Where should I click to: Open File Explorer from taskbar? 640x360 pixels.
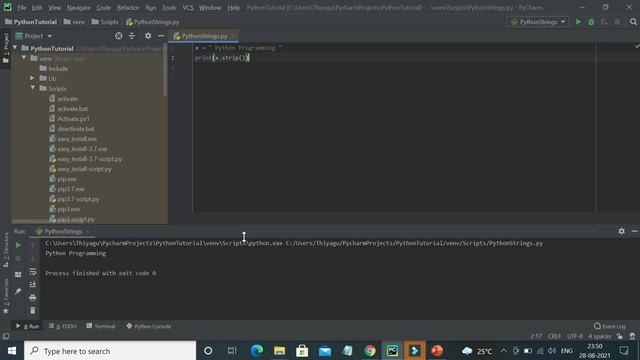(279, 351)
